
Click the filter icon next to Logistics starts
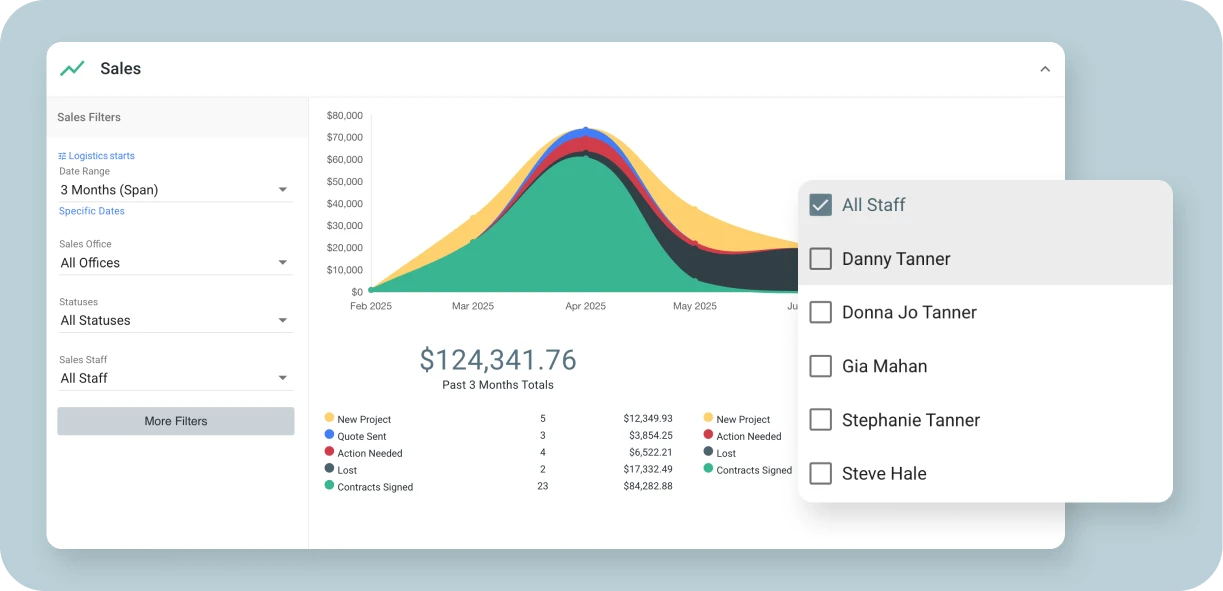(62, 155)
